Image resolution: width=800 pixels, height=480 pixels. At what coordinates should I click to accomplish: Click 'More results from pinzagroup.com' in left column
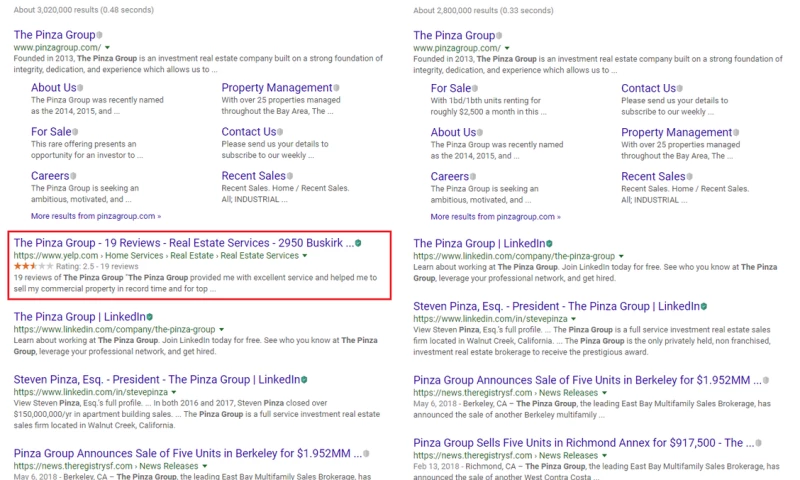pos(96,216)
